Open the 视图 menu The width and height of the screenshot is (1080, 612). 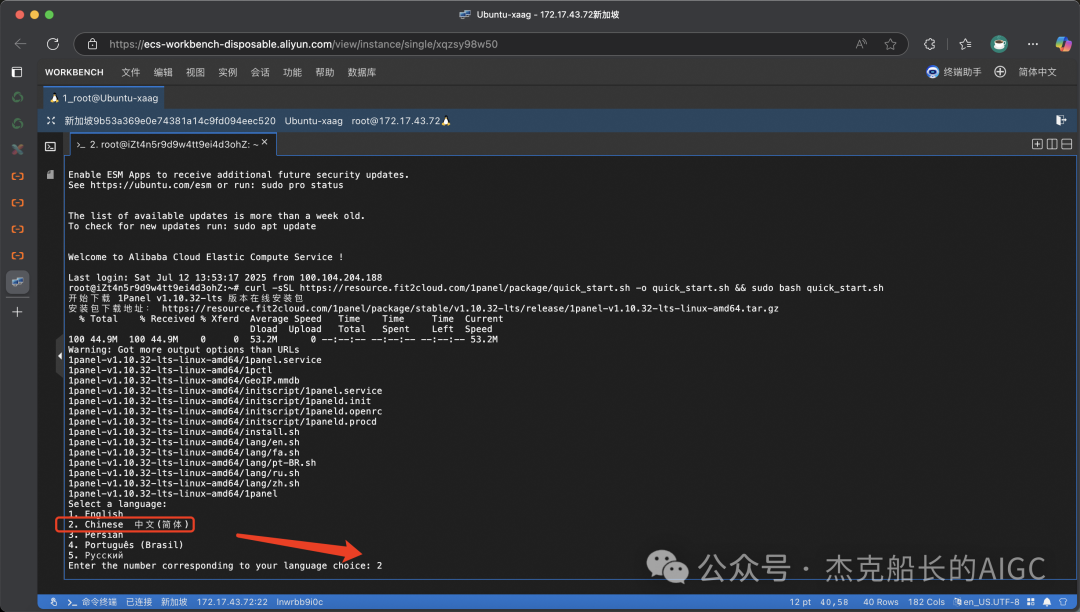196,72
